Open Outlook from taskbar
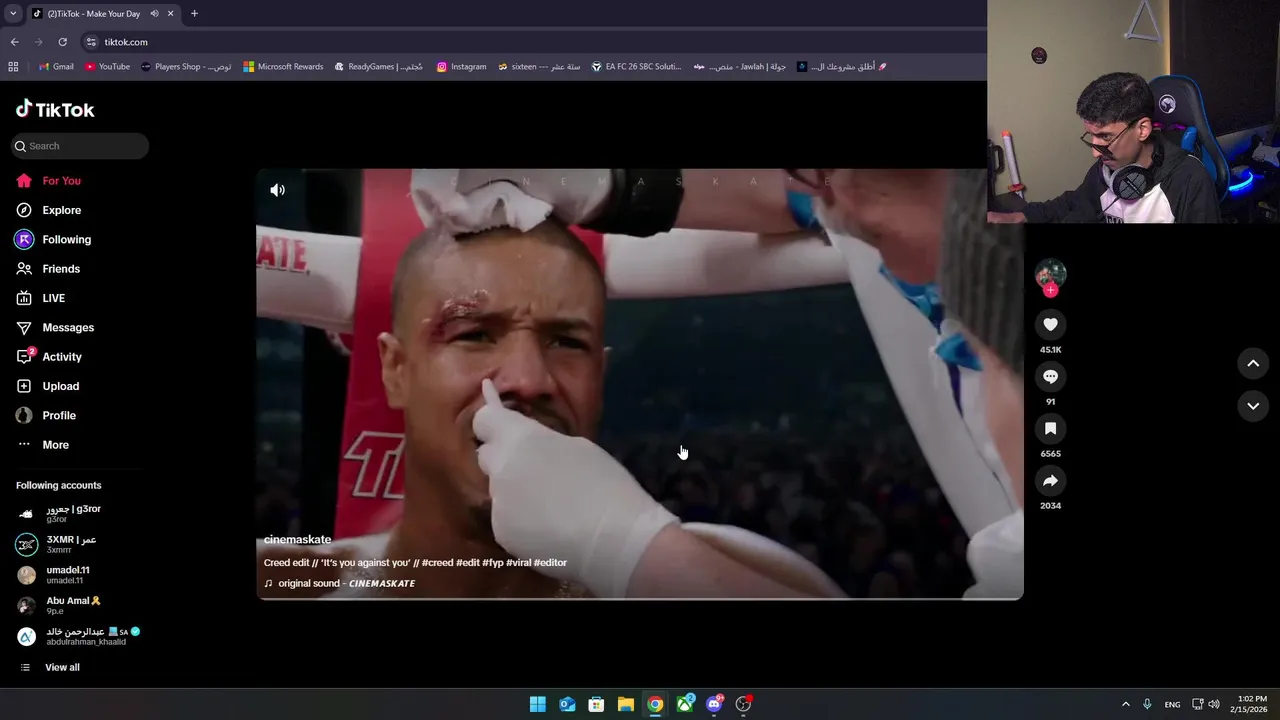 point(567,704)
